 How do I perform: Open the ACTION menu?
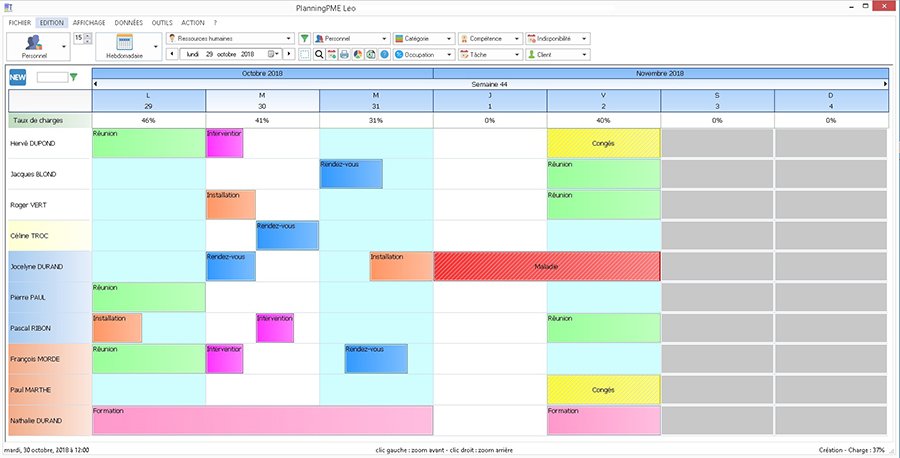tap(193, 23)
